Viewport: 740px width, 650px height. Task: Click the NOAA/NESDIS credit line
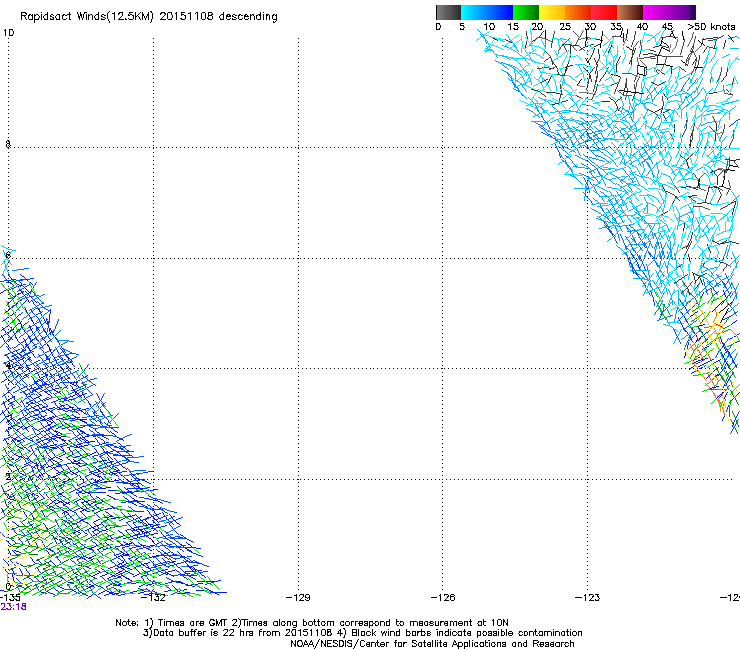point(432,644)
